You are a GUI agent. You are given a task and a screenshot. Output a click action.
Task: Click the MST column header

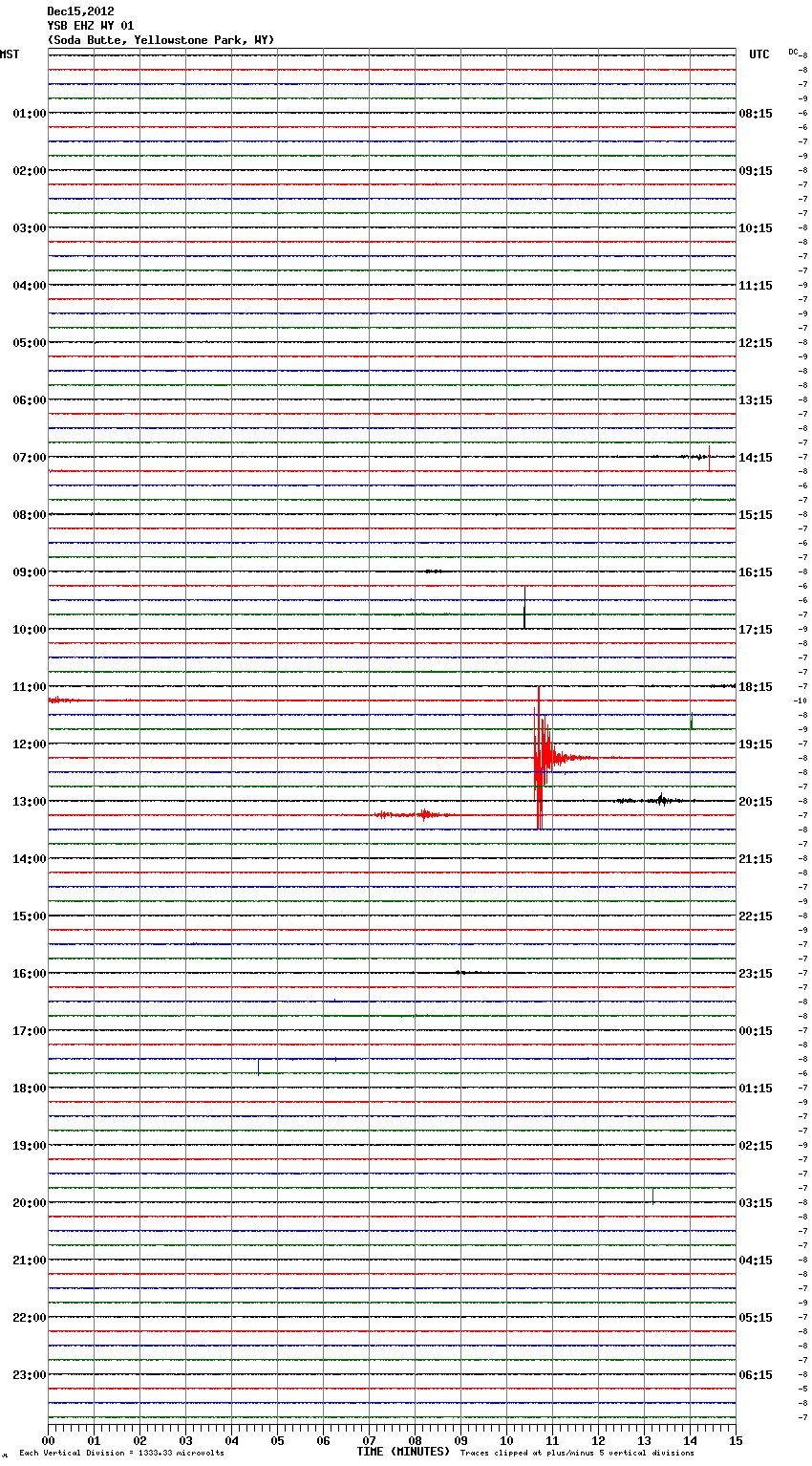click(x=10, y=54)
